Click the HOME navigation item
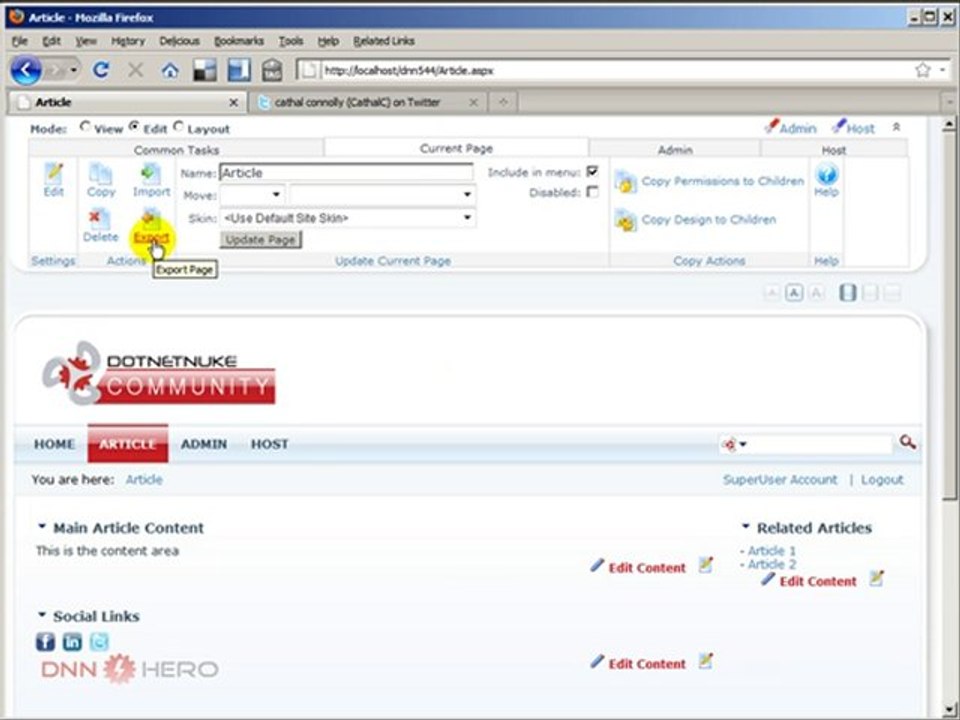This screenshot has width=960, height=720. click(54, 444)
